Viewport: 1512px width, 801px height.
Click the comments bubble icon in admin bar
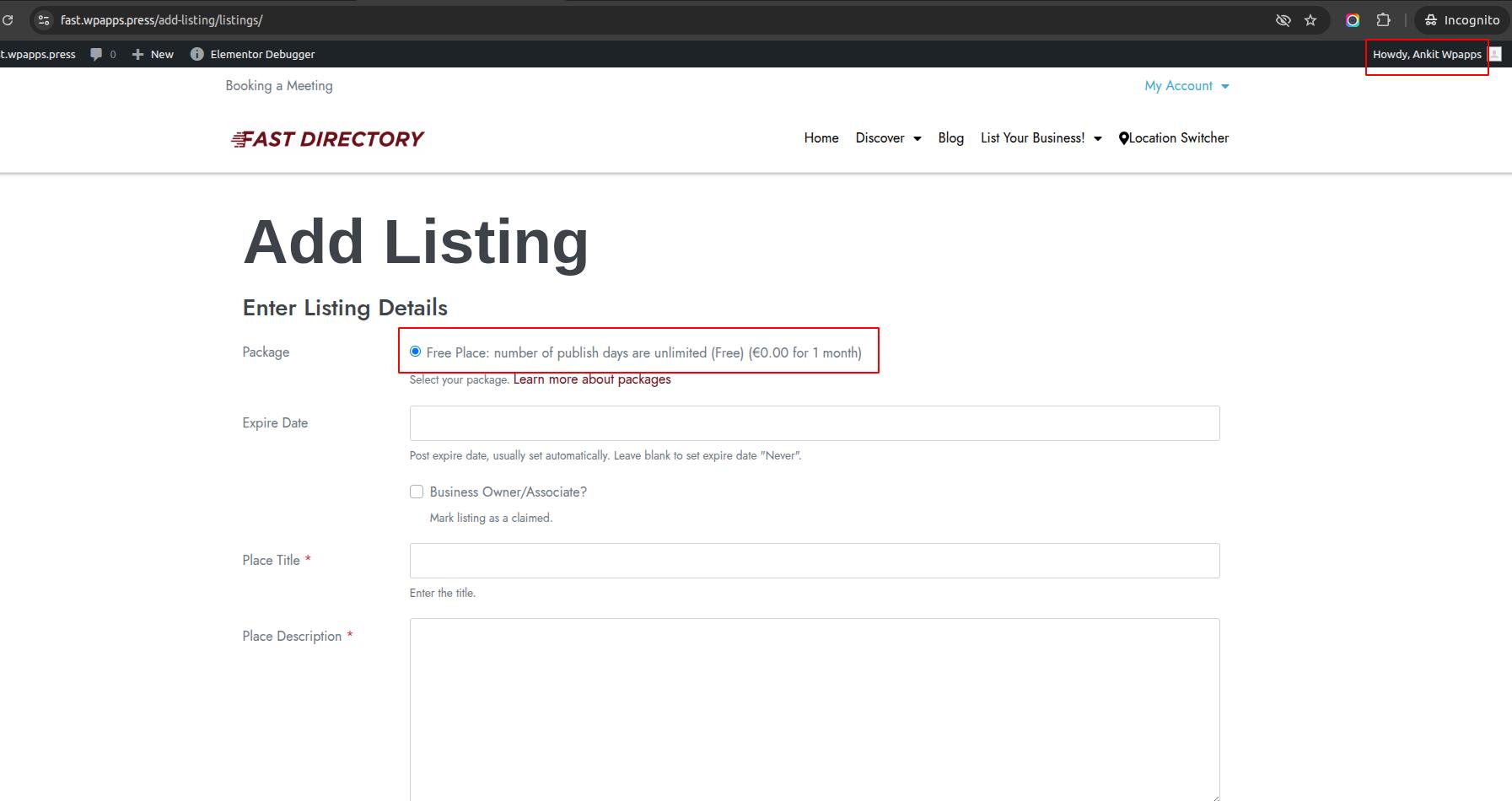click(x=97, y=54)
